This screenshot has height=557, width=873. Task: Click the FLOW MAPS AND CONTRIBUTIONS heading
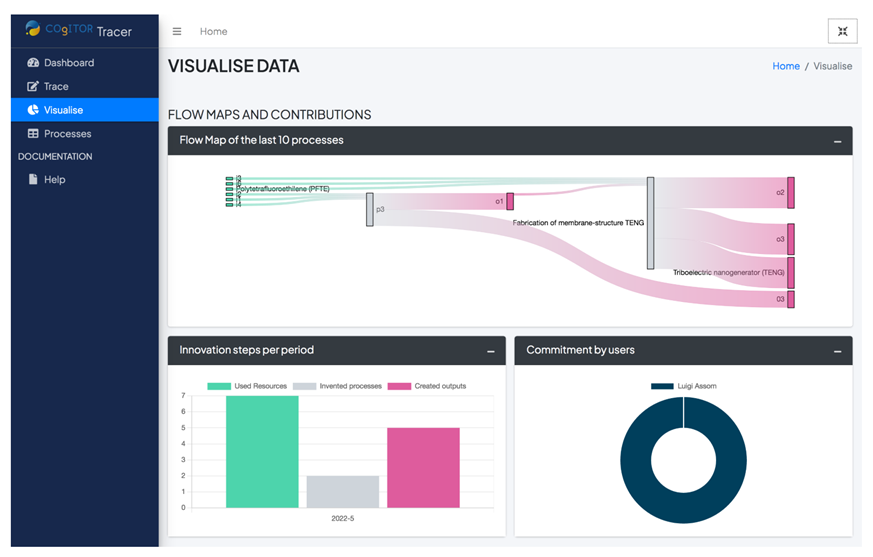pyautogui.click(x=269, y=115)
